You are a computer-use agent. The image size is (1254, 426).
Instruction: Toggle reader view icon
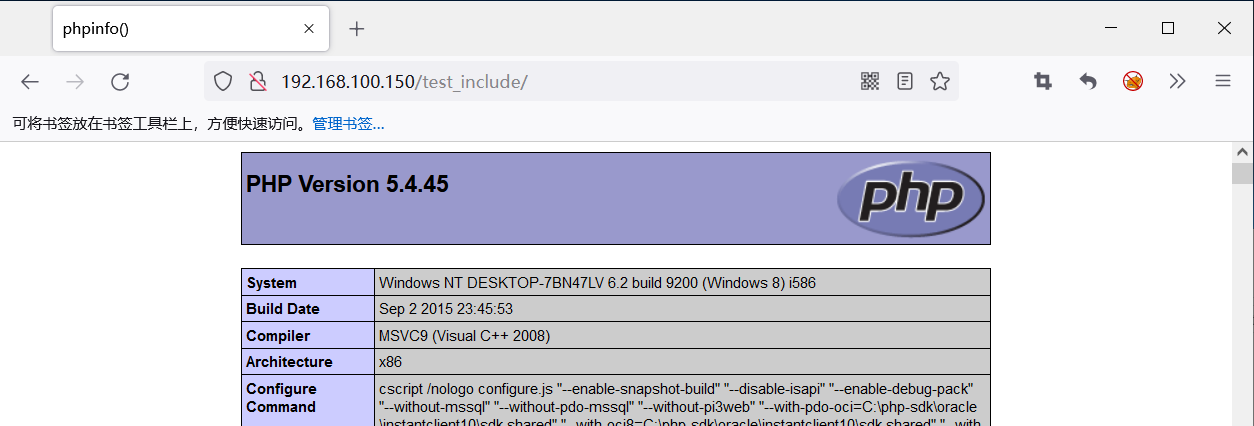tap(905, 82)
